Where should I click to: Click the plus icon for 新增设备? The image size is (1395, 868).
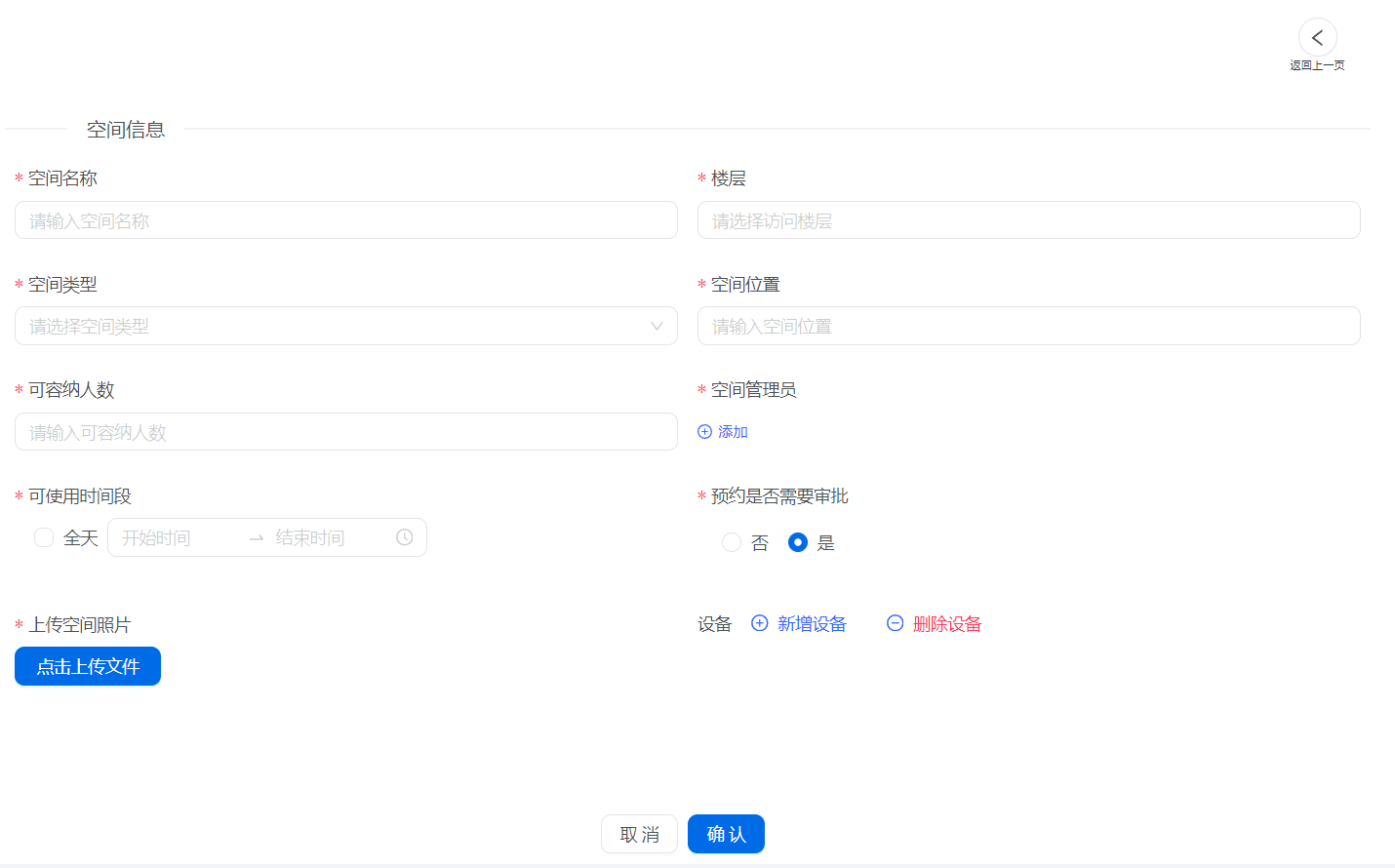(x=759, y=623)
